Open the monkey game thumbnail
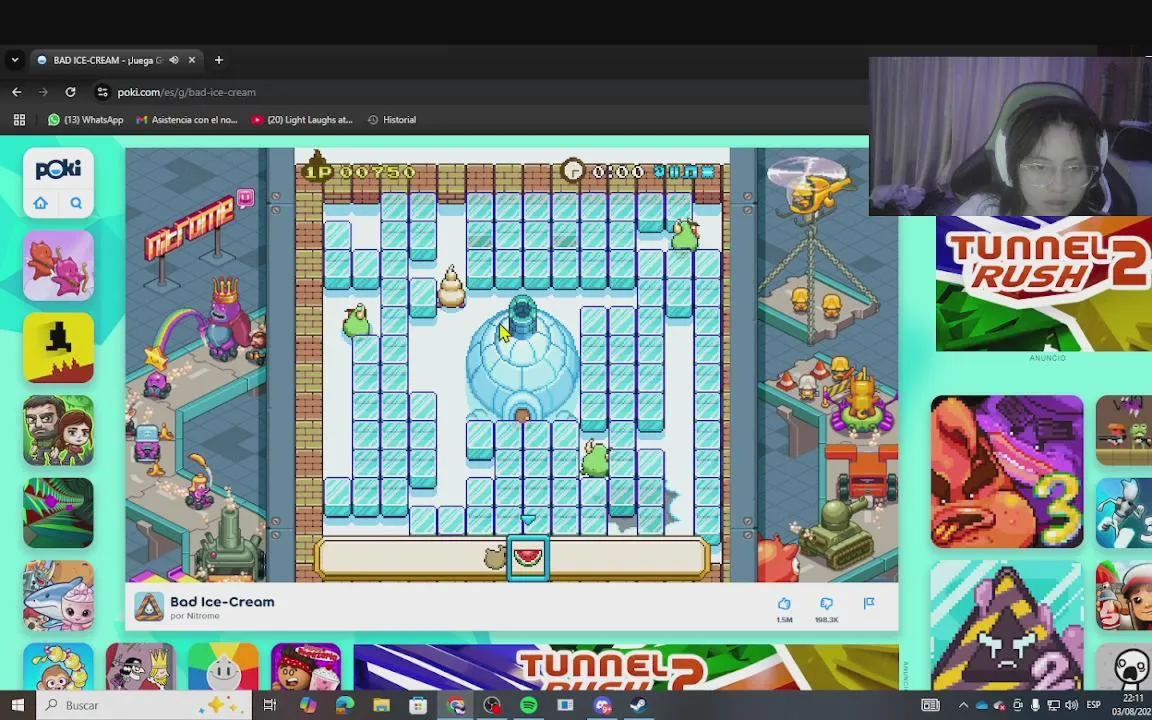The width and height of the screenshot is (1152, 720). pos(58,666)
